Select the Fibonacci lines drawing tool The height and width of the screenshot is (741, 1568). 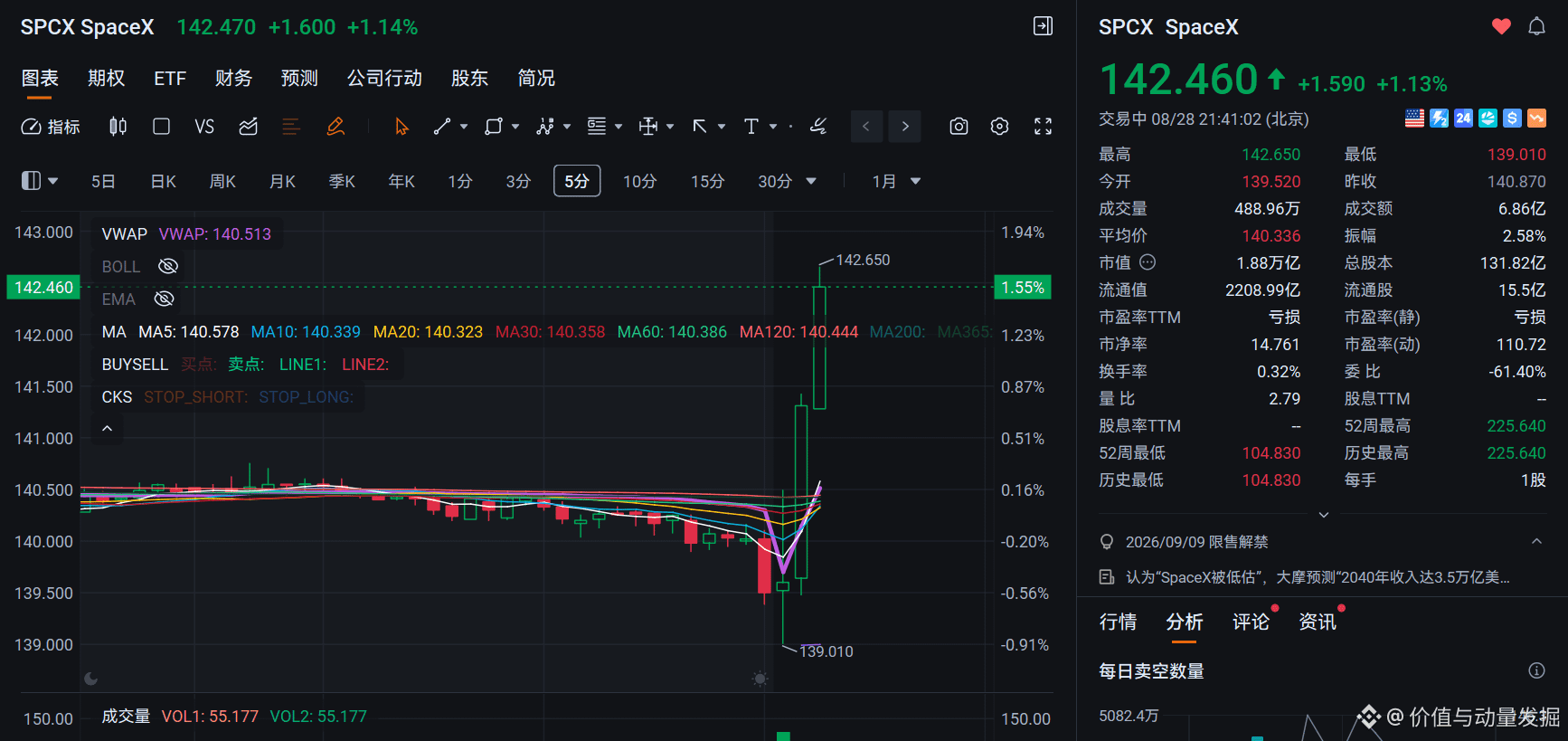[597, 127]
